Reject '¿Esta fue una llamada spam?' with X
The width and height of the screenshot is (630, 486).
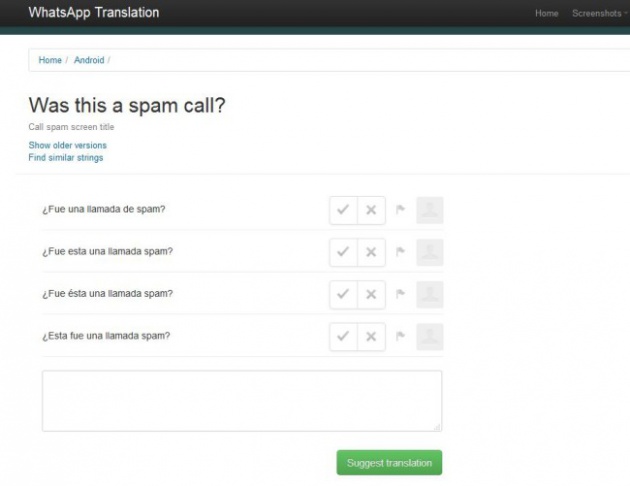tap(371, 336)
